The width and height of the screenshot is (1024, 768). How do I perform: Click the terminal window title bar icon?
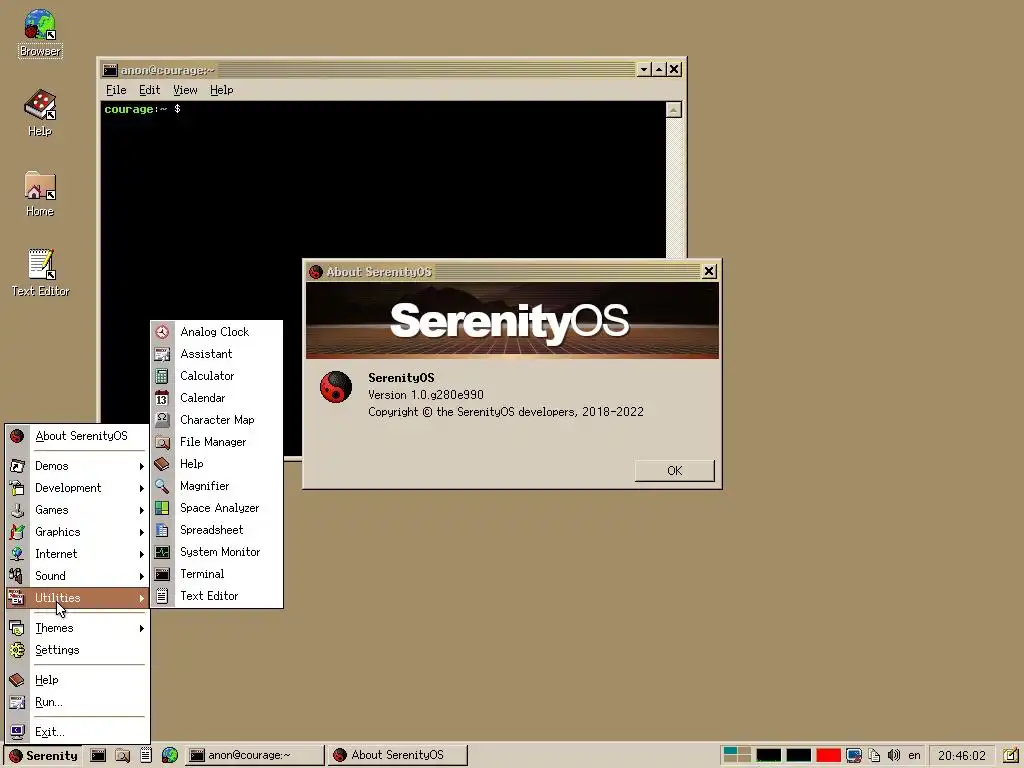[x=110, y=70]
